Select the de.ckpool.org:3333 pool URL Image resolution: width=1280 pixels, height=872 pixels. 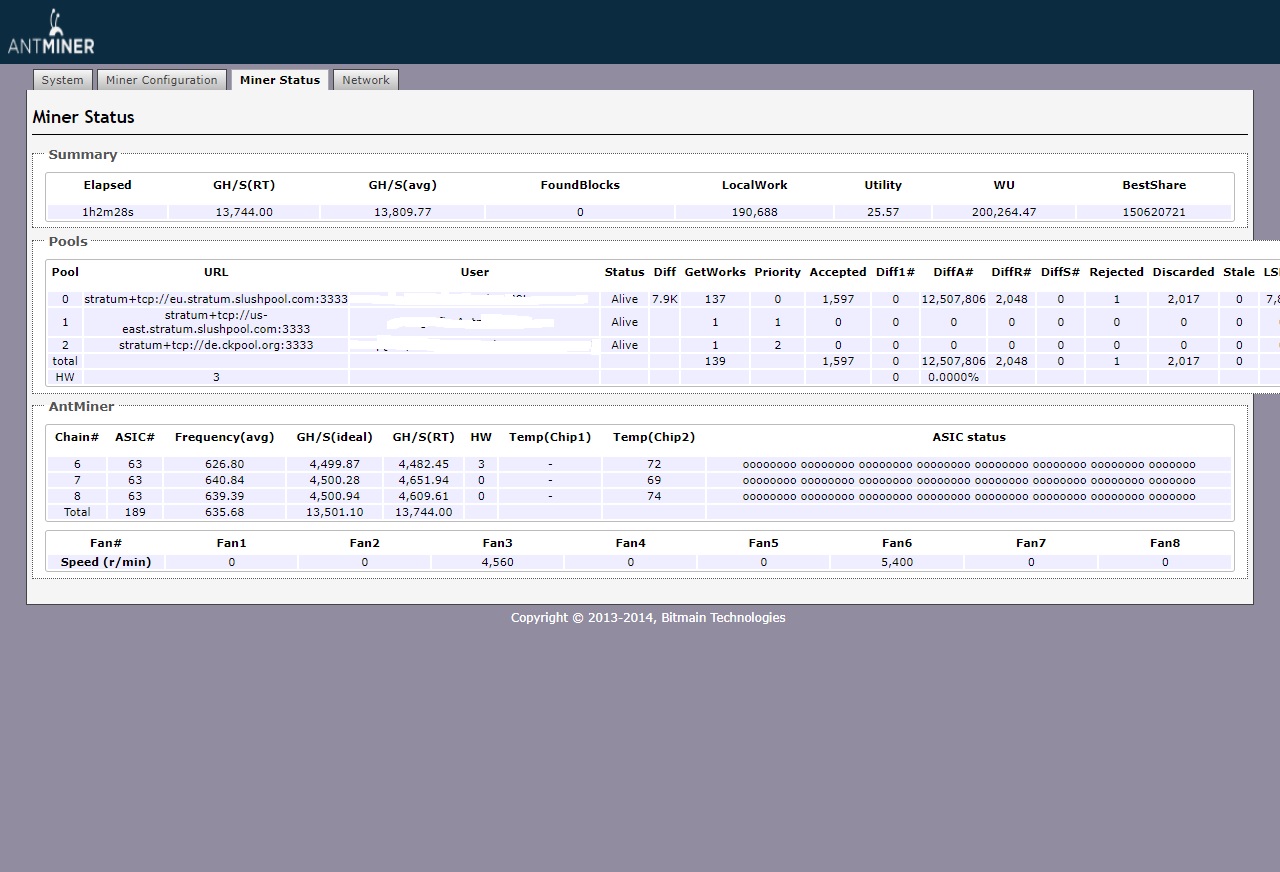click(x=216, y=345)
